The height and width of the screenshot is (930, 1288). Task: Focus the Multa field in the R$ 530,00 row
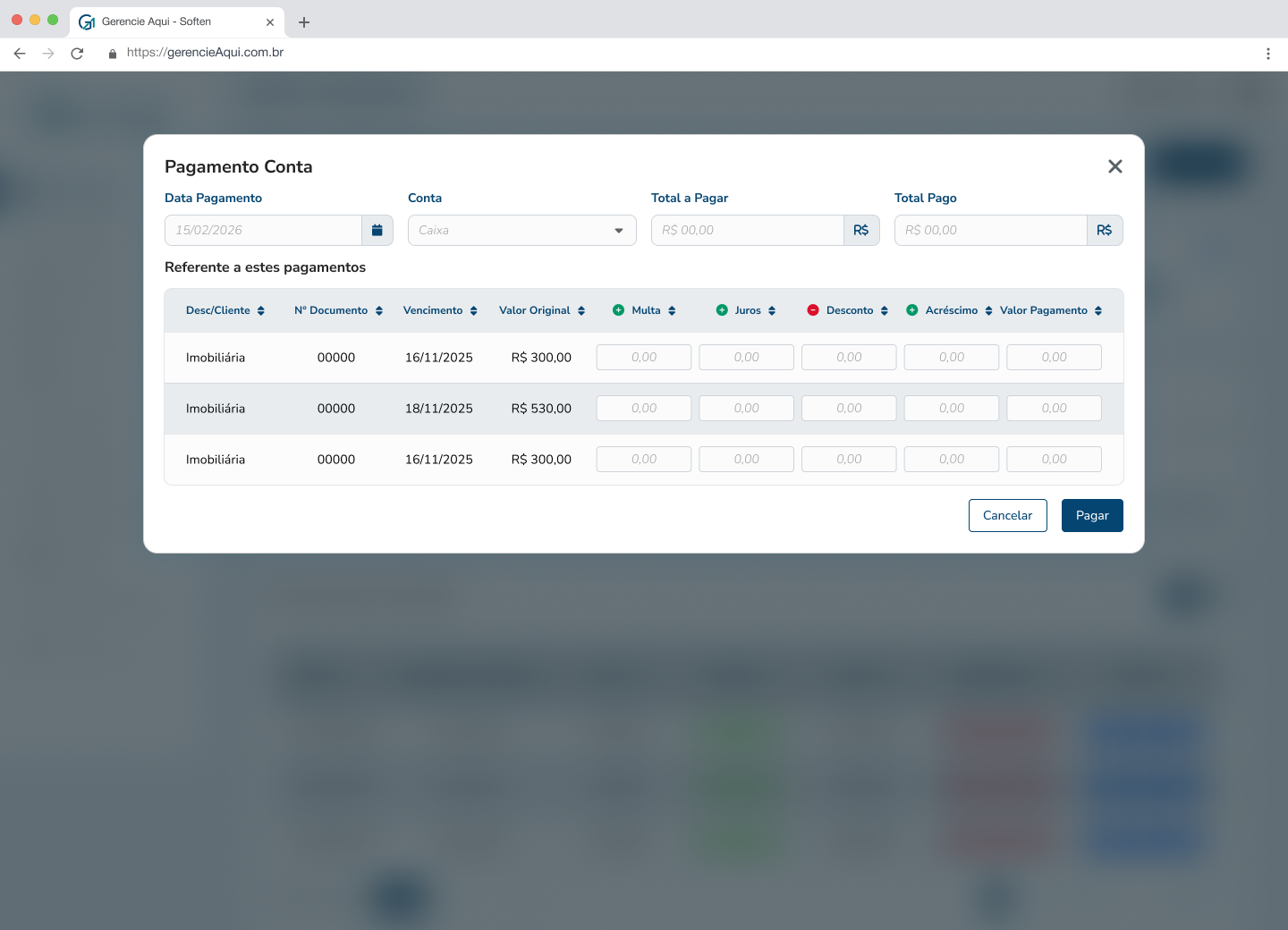coord(644,409)
